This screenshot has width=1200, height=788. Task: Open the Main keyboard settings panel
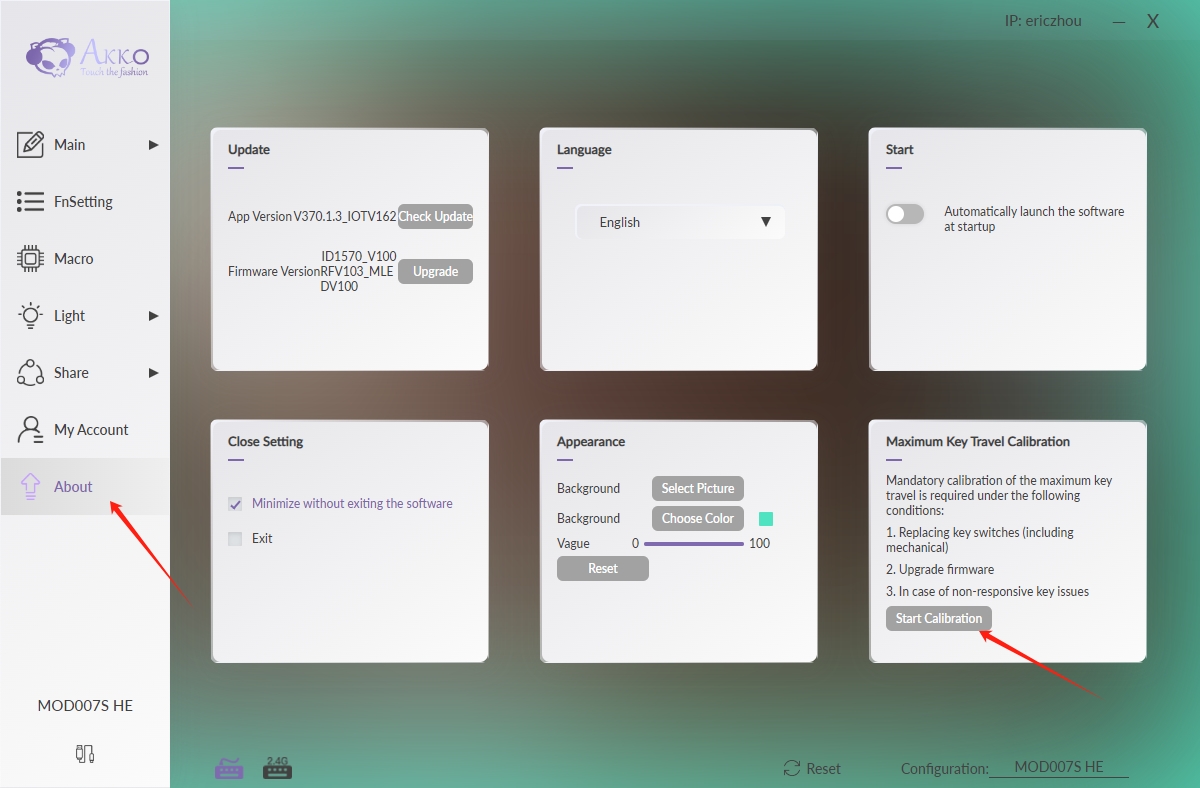(x=70, y=144)
